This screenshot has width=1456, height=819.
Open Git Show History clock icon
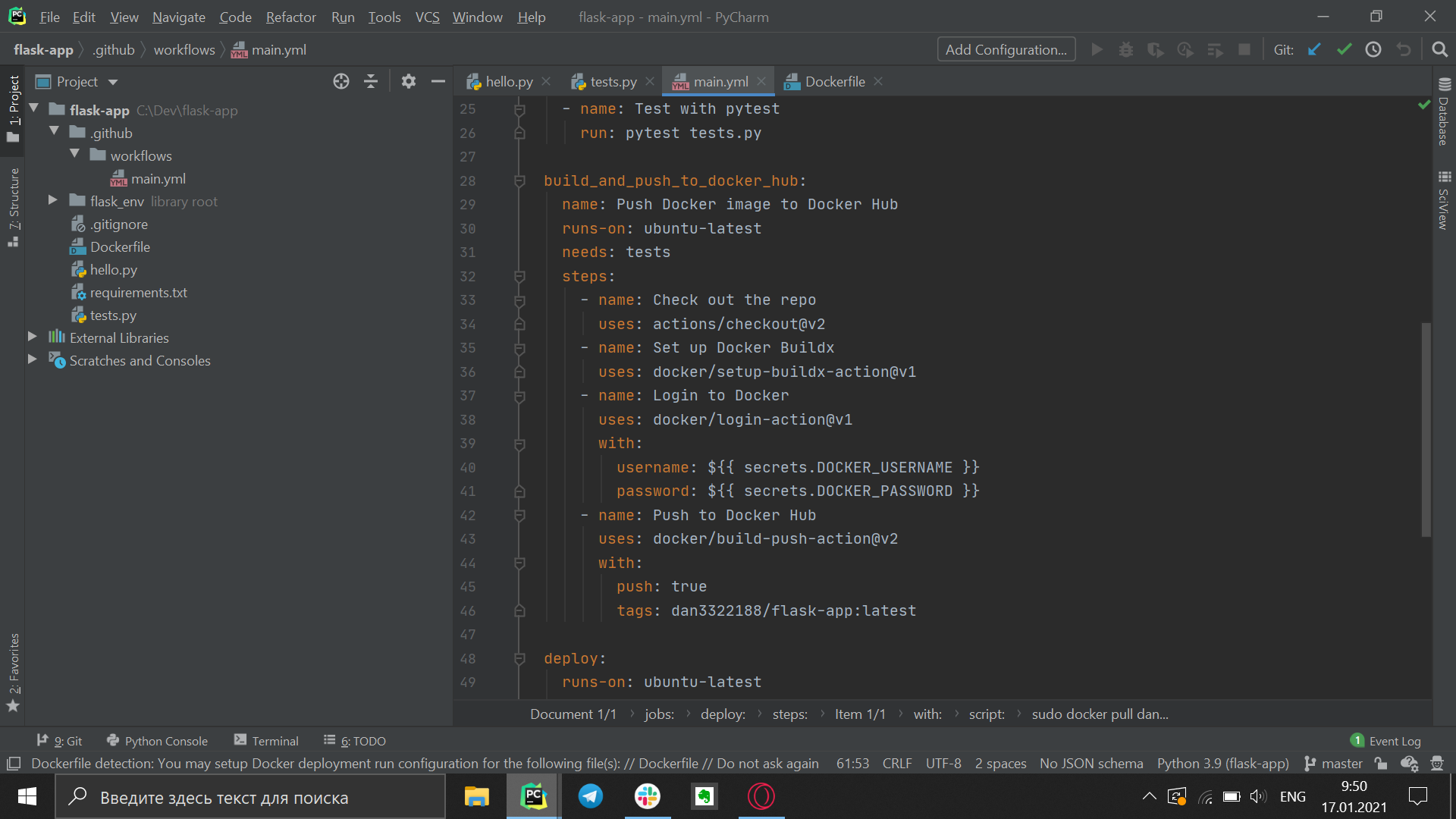(x=1373, y=50)
